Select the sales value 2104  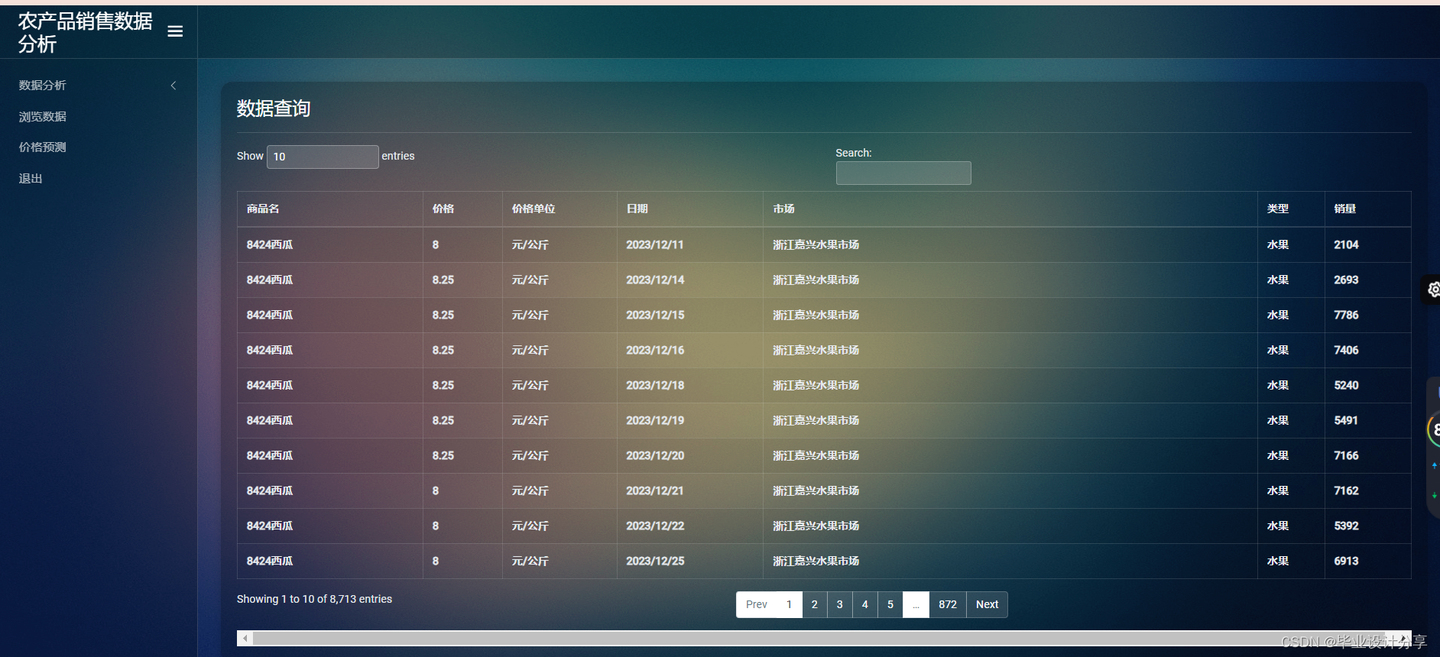[x=1346, y=245]
